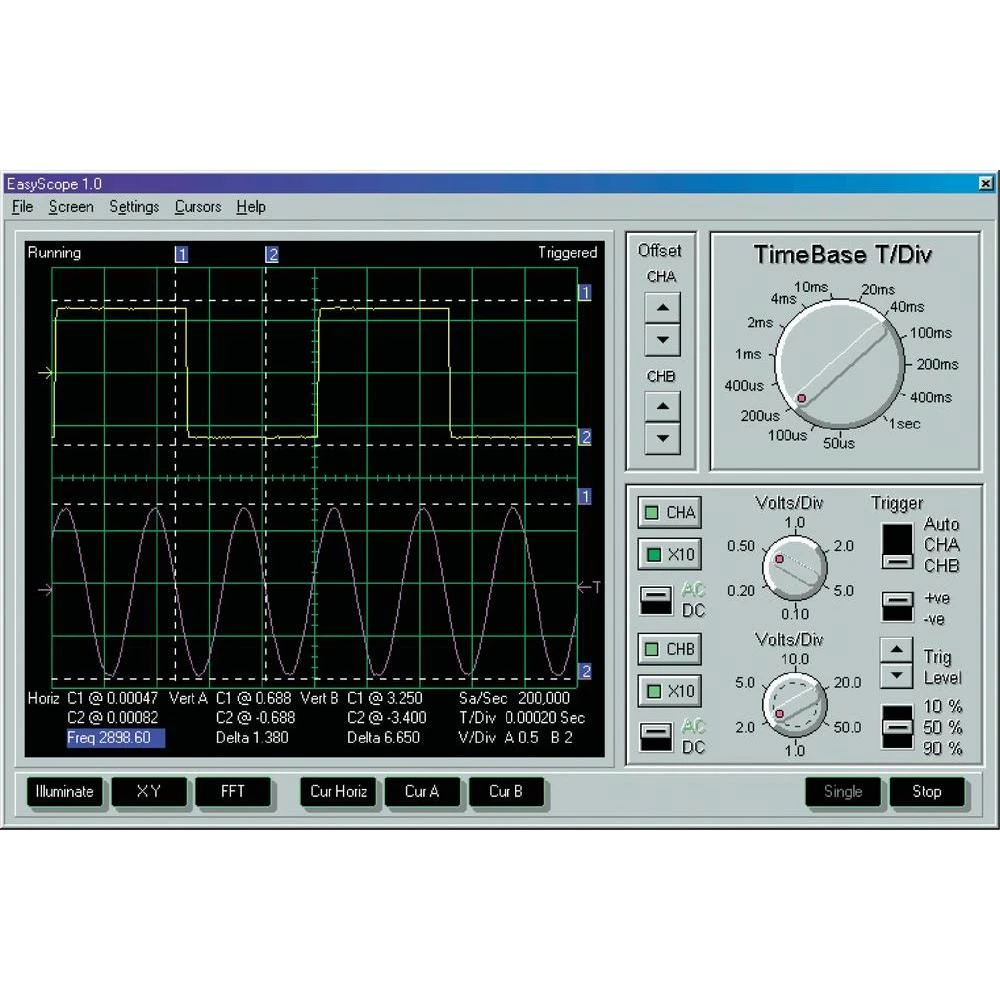Click the CHA offset down arrow

[x=661, y=339]
